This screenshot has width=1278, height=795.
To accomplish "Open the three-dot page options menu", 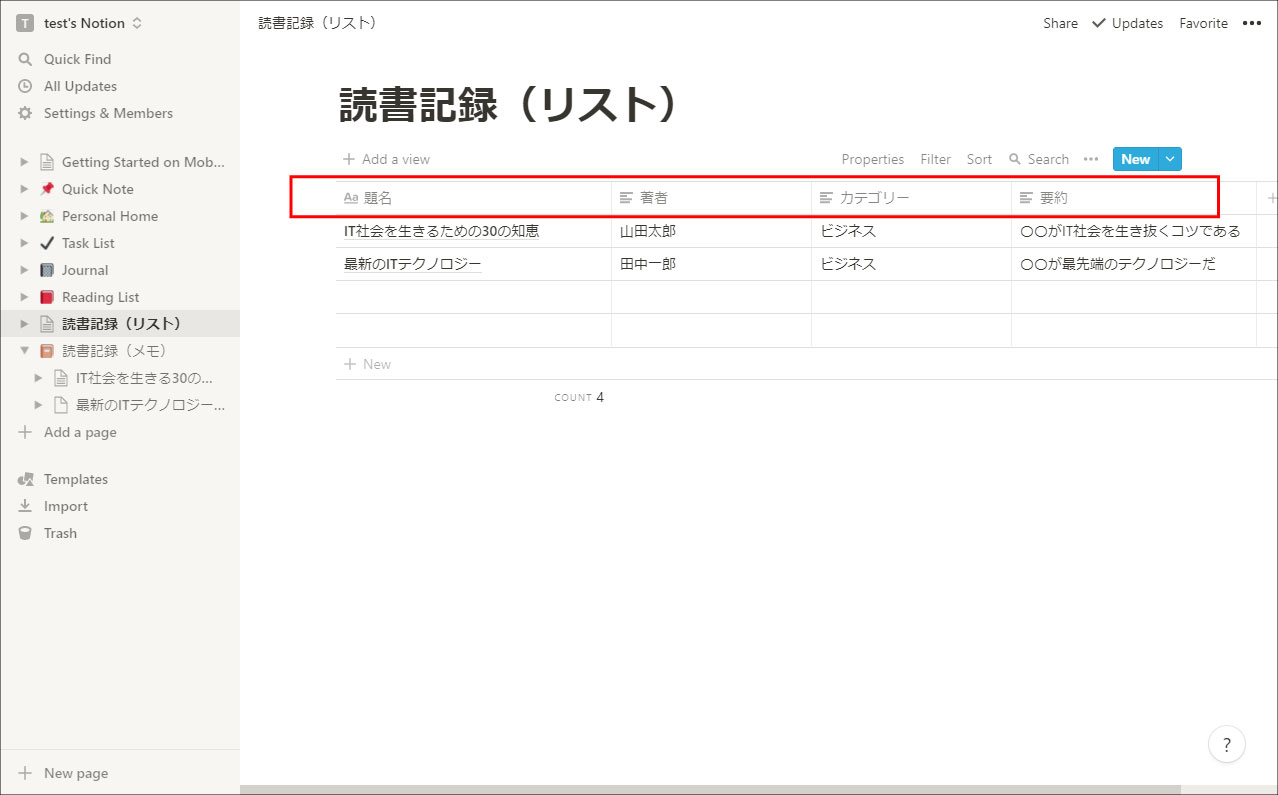I will click(x=1251, y=23).
